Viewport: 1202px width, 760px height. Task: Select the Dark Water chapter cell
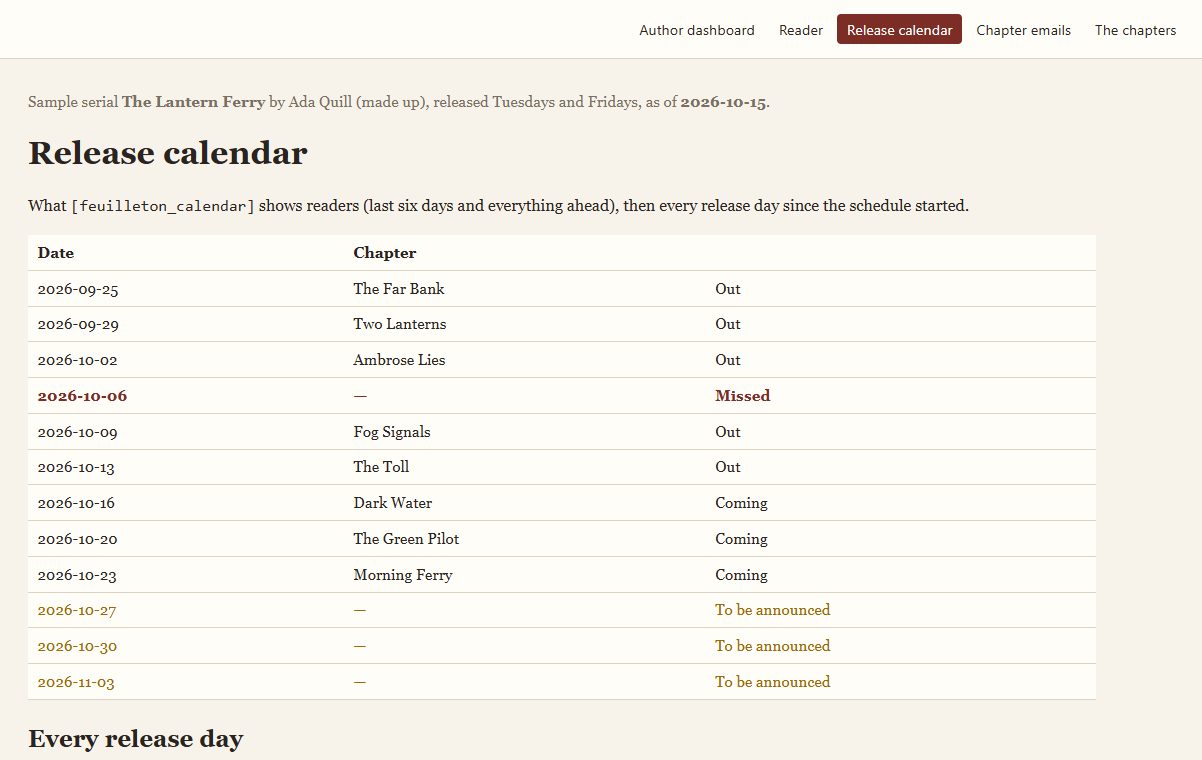tap(393, 503)
